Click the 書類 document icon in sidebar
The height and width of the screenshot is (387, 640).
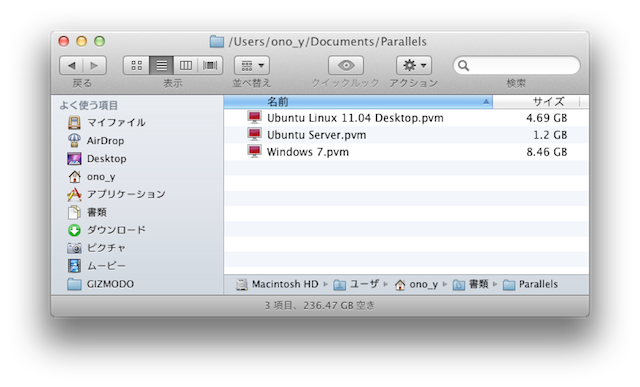(x=74, y=212)
